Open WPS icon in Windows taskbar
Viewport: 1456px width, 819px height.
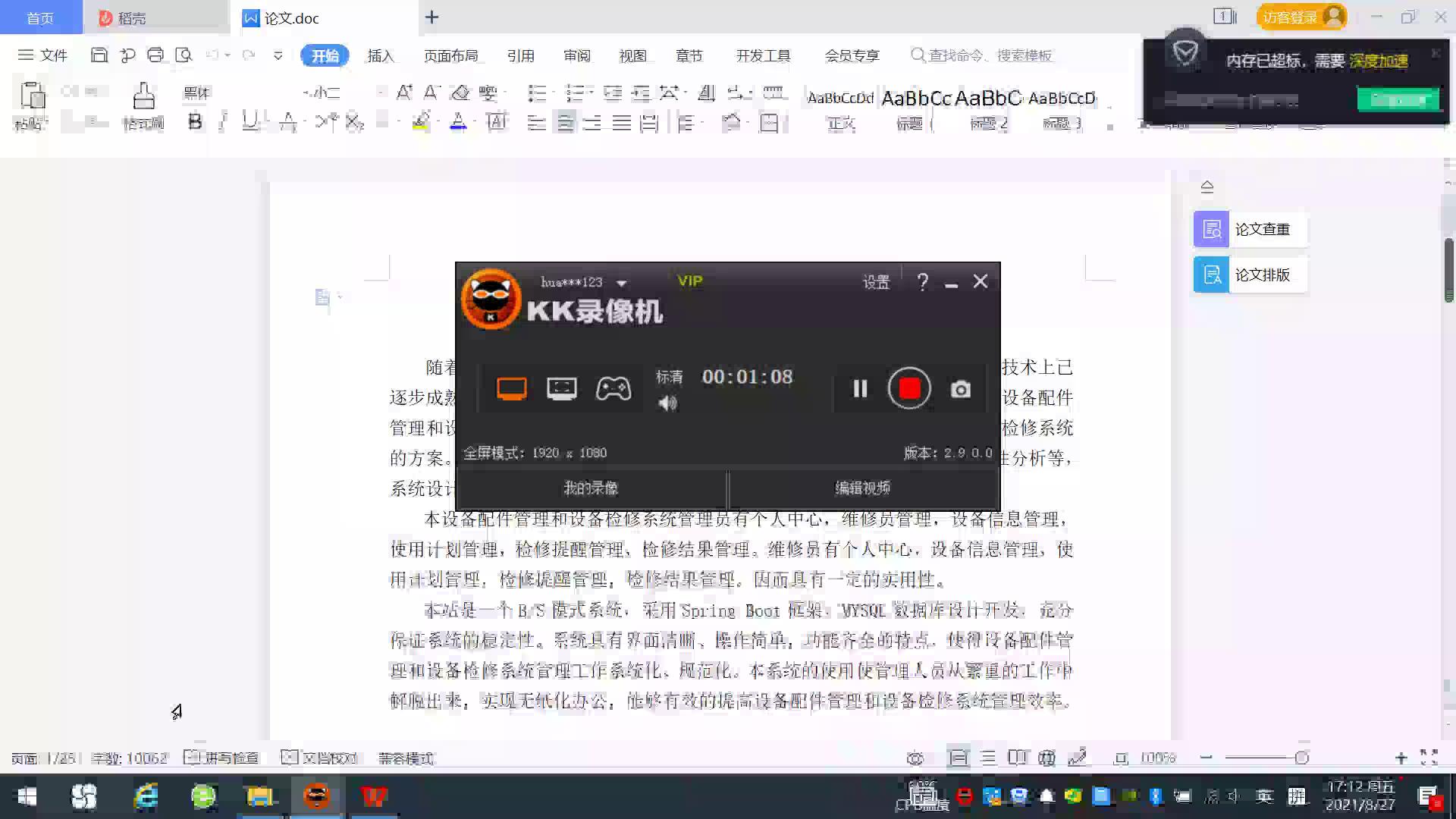[374, 796]
